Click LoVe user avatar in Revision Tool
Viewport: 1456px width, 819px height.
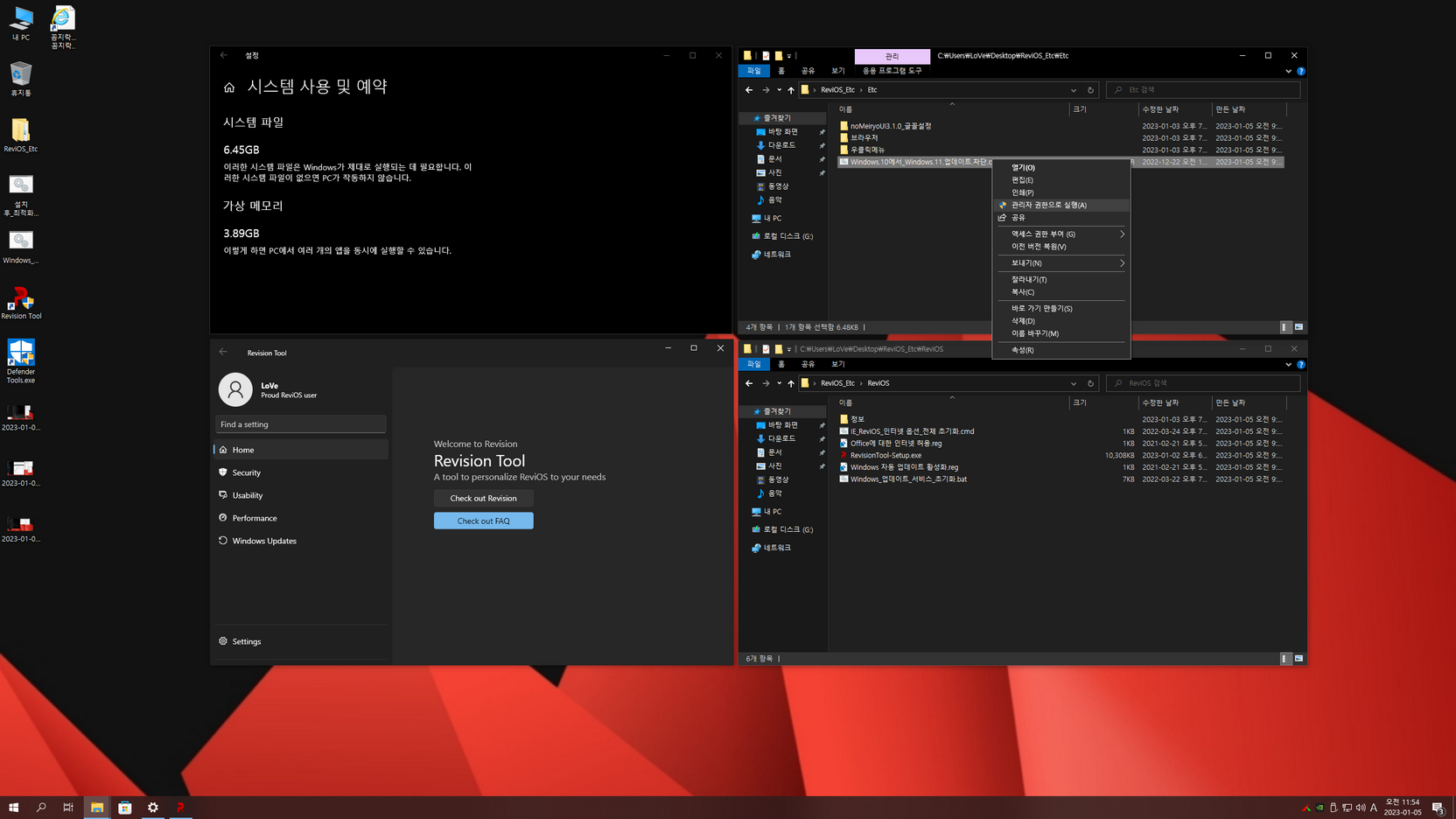tap(235, 389)
